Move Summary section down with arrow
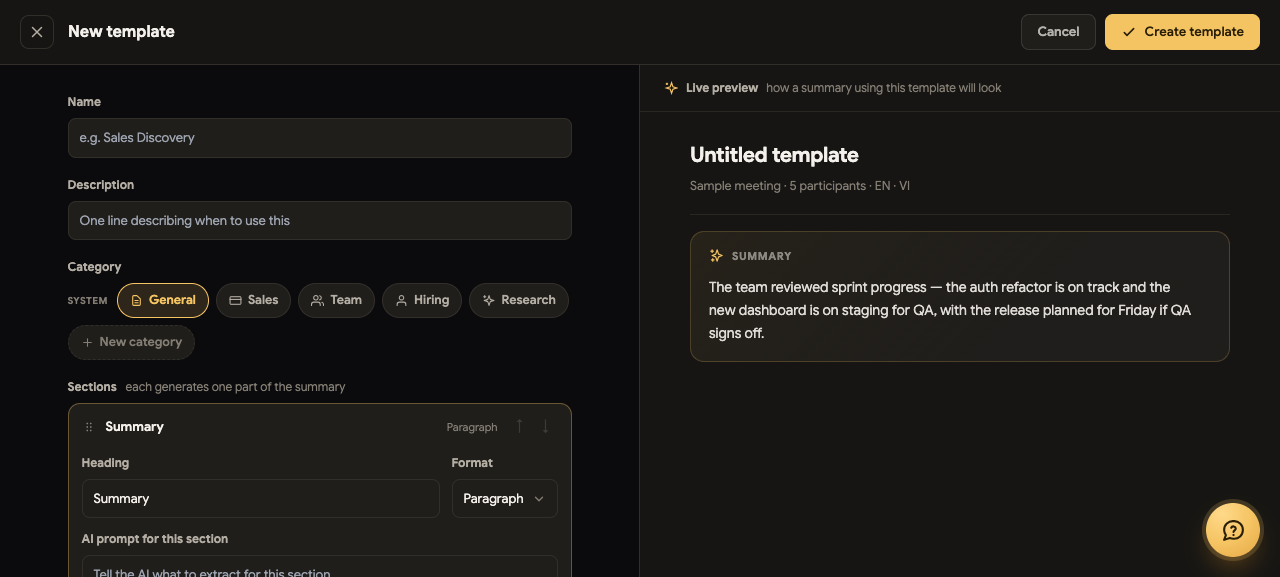Screen dimensions: 1280x577 point(545,427)
